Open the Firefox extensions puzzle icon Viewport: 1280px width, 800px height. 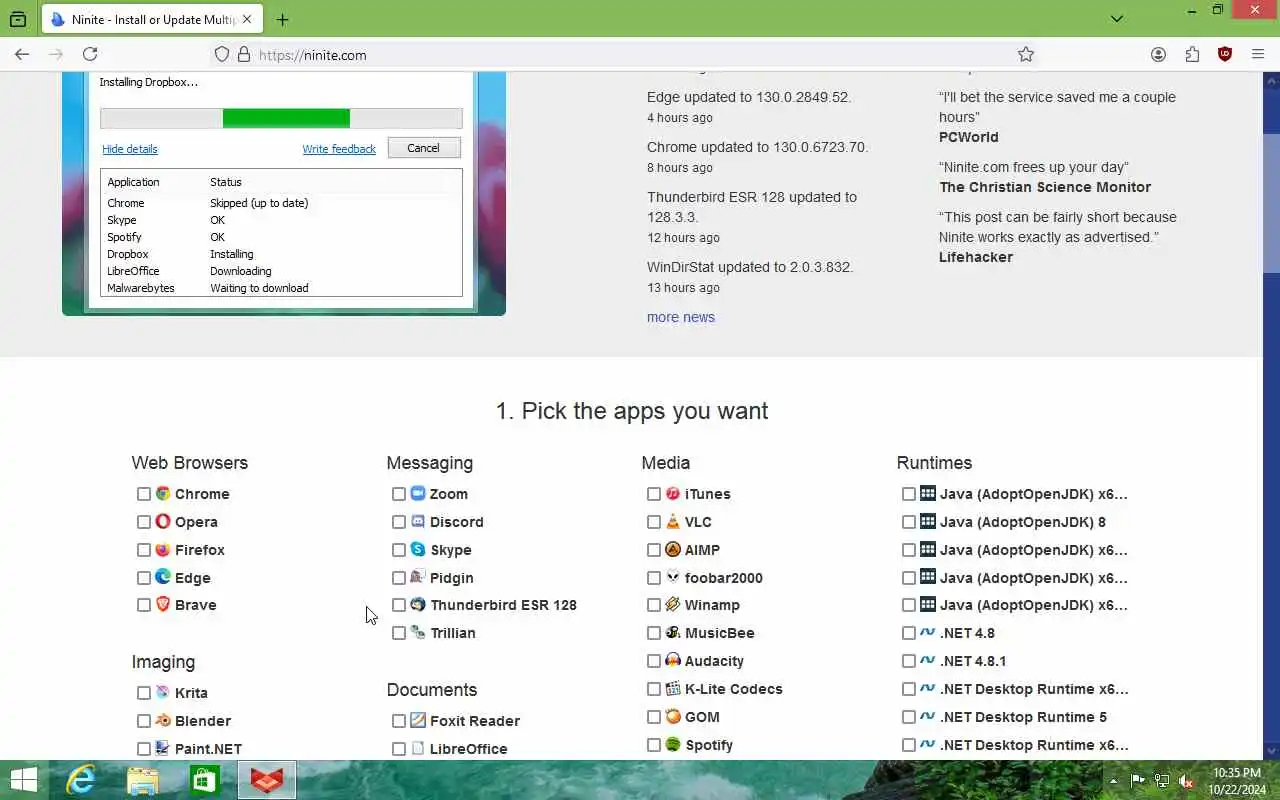[x=1192, y=55]
